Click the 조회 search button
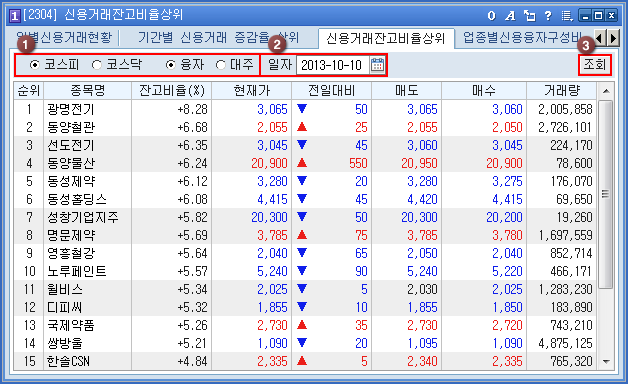628x384 pixels. 595,65
